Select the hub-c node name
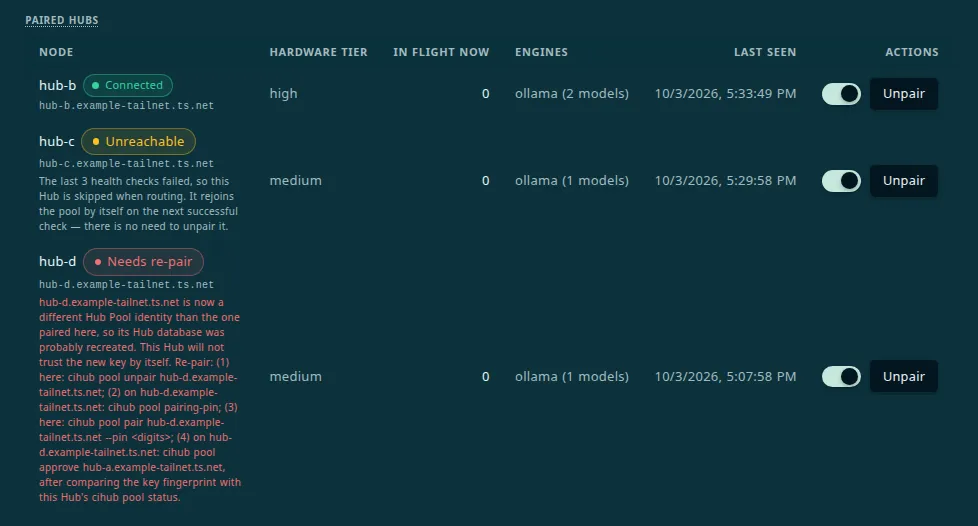Screen dimensions: 978x526 point(57,142)
